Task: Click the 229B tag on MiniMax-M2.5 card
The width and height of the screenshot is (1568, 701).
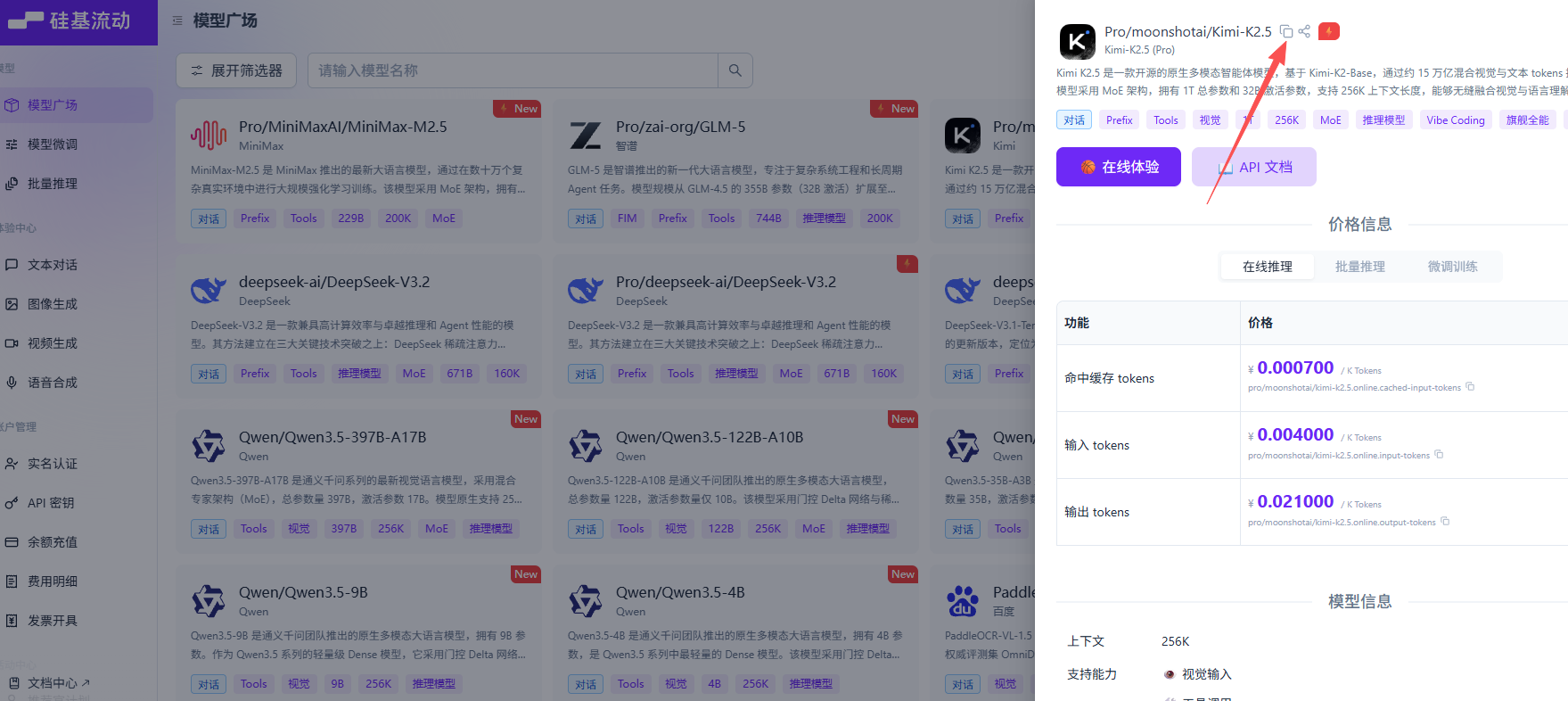Action: 350,219
